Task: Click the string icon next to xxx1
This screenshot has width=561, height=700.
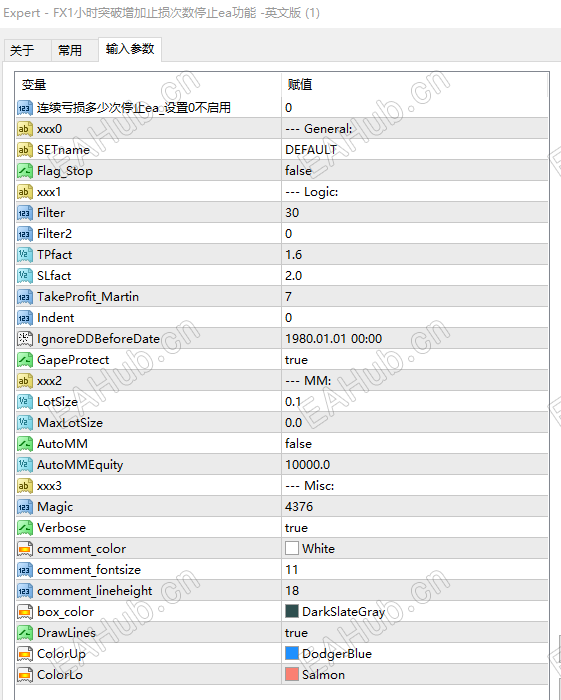Action: coord(25,192)
